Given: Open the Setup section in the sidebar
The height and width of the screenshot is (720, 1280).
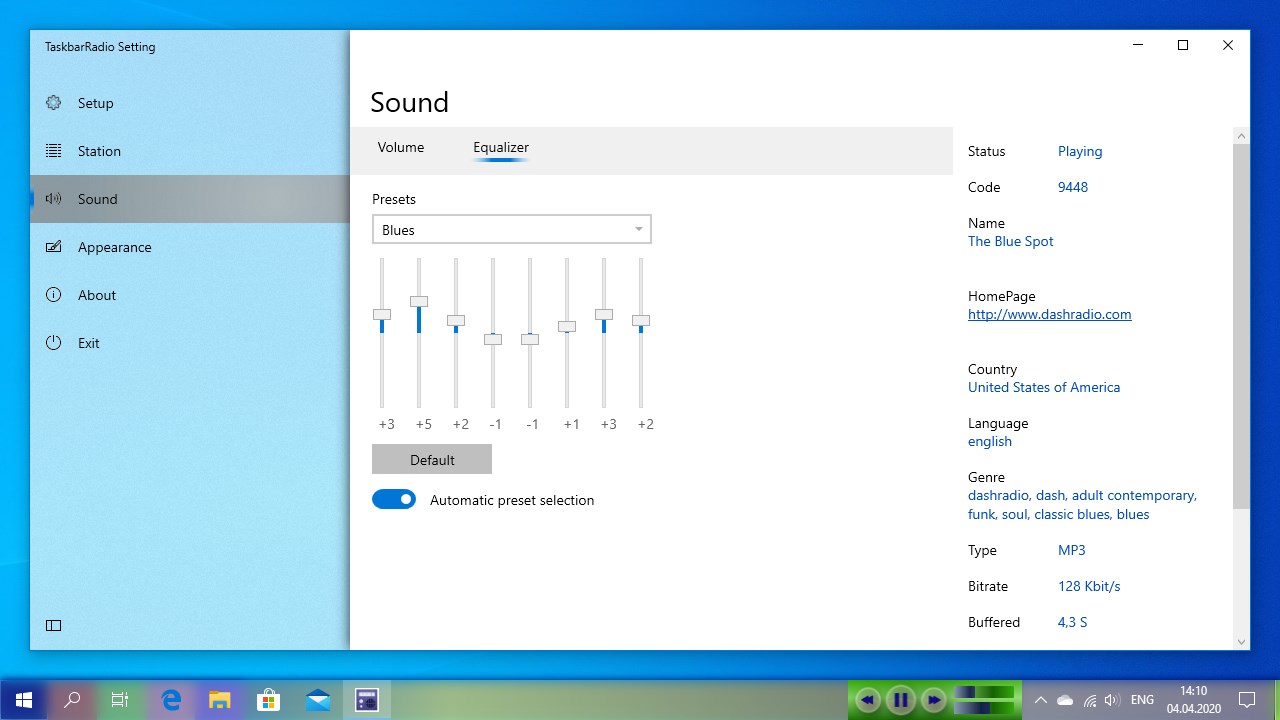Looking at the screenshot, I should [190, 103].
